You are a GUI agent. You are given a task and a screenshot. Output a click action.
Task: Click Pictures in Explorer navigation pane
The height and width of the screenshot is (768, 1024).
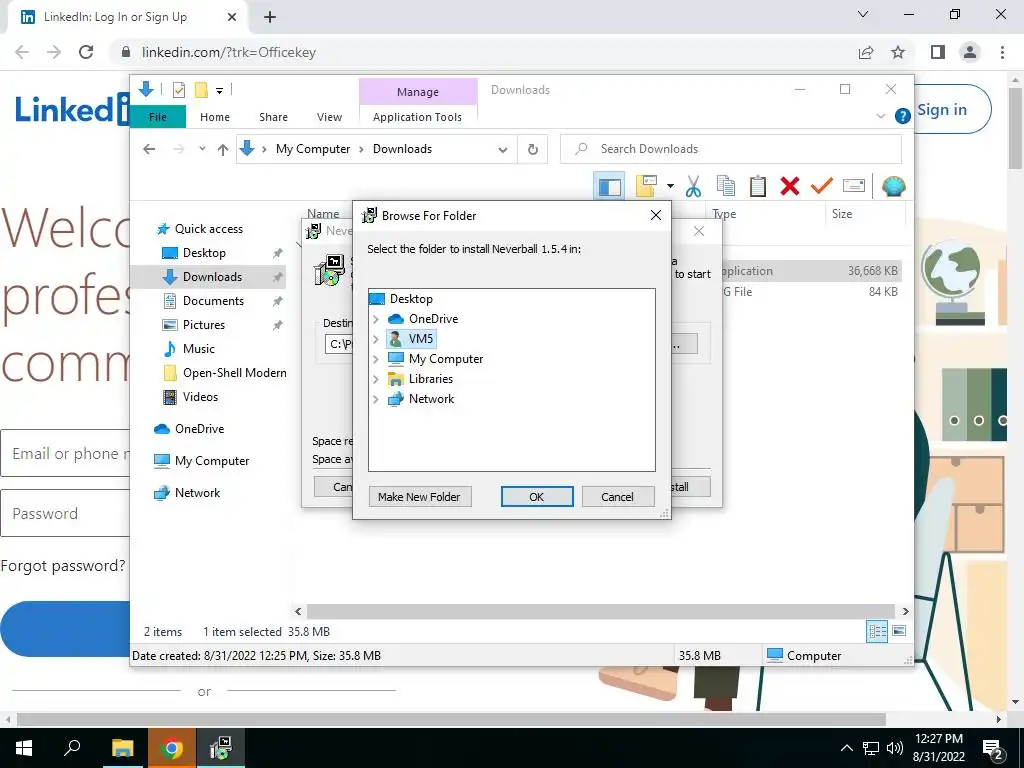(203, 325)
